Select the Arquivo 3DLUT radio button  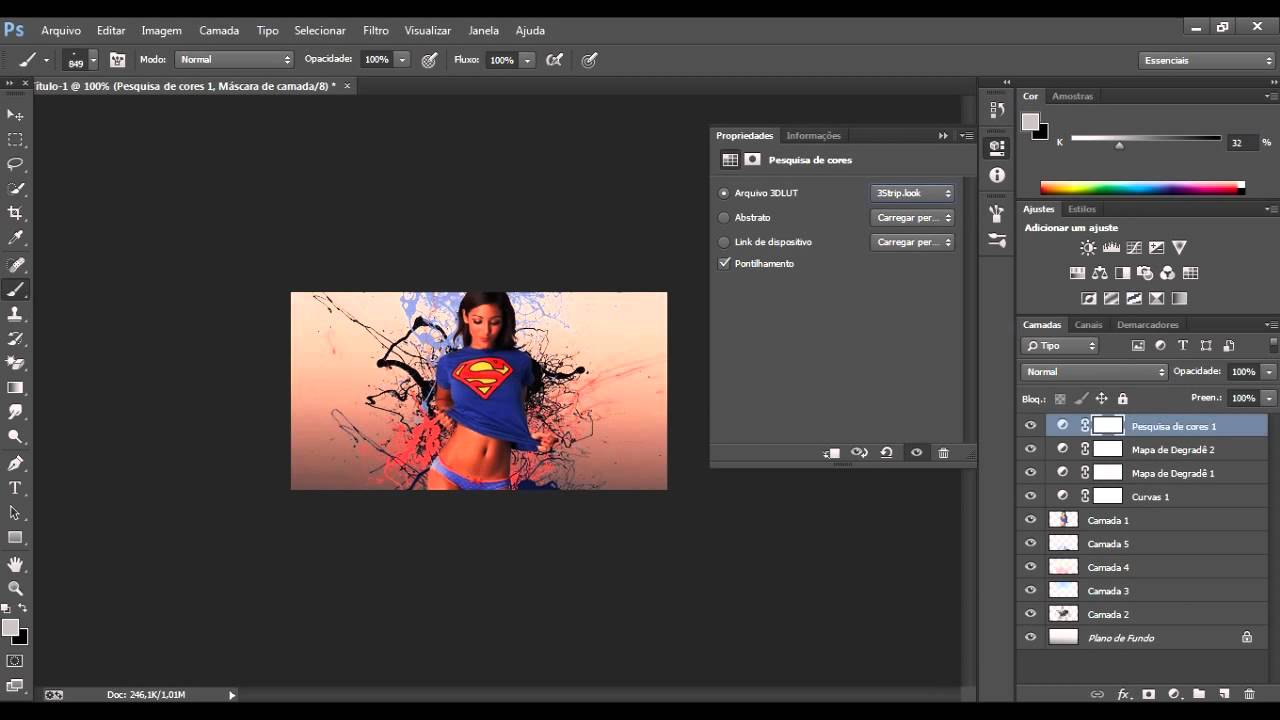(x=724, y=193)
